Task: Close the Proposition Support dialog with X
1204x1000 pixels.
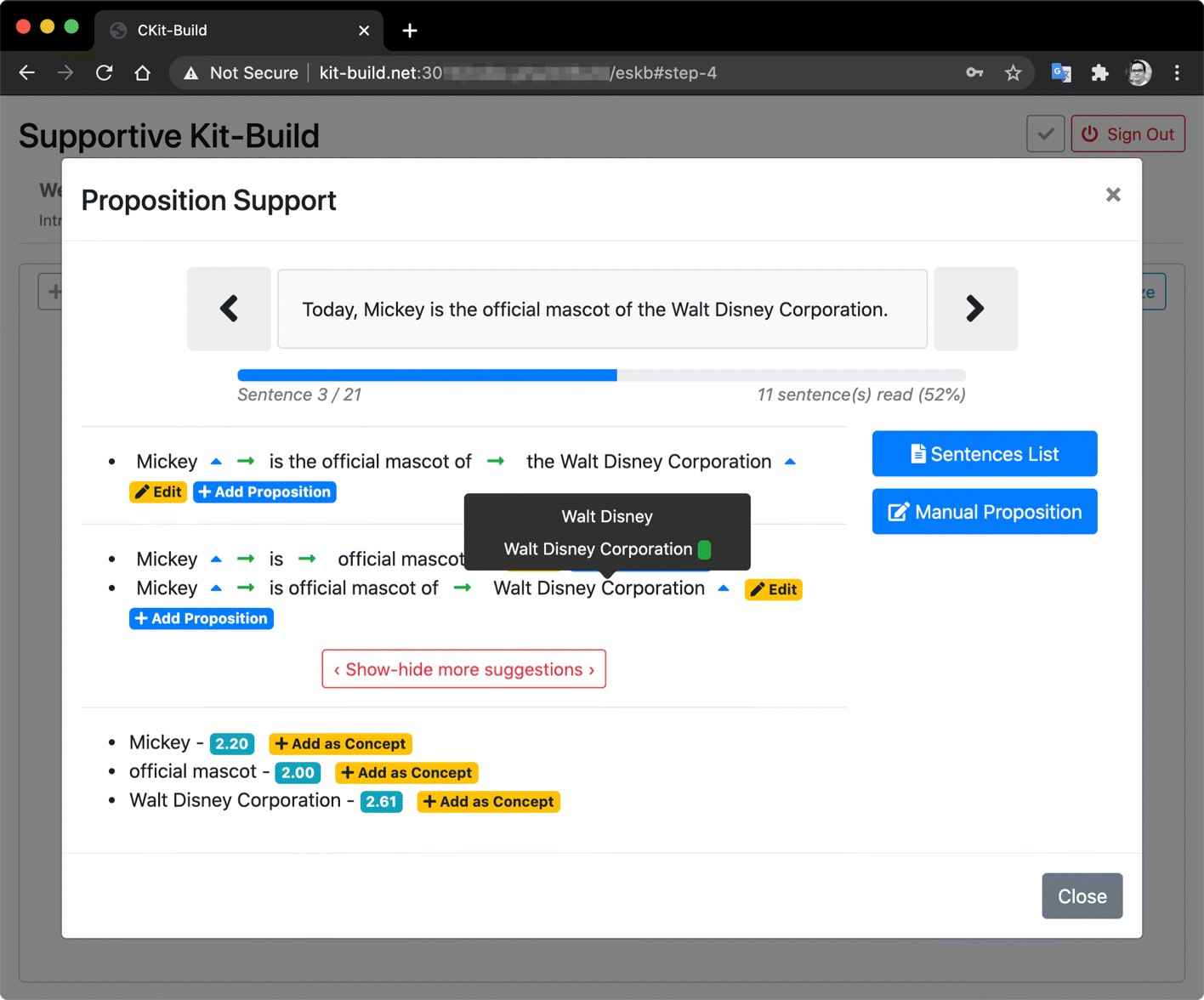Action: click(x=1113, y=195)
